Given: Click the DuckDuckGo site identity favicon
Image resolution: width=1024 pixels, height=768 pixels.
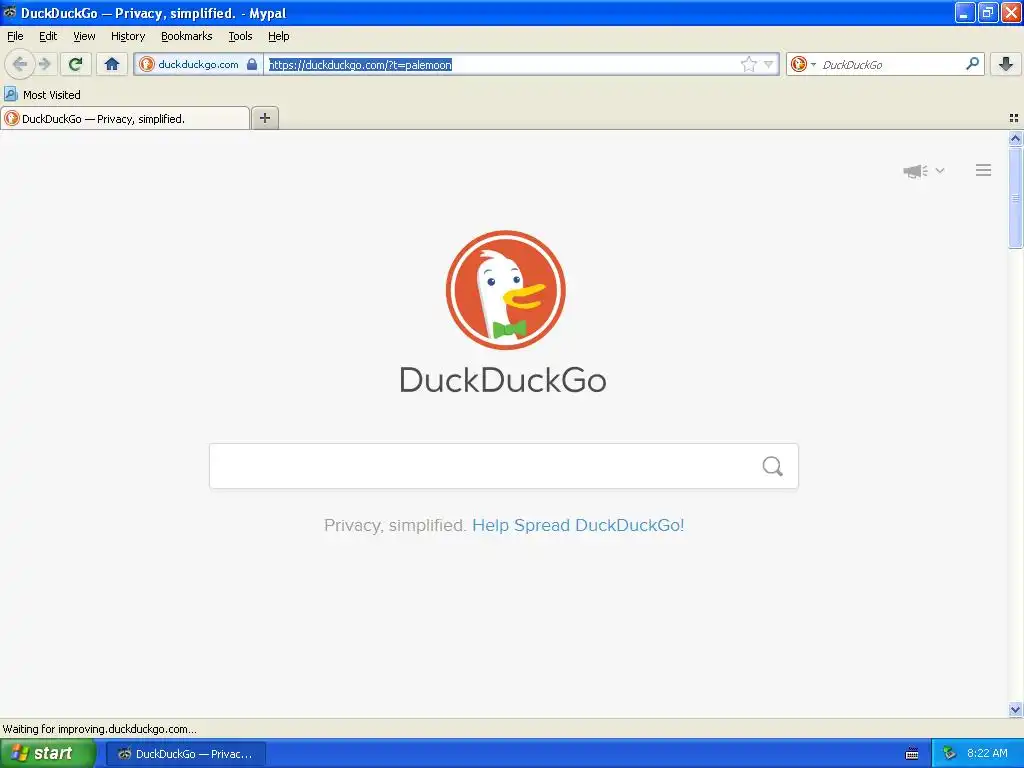Looking at the screenshot, I should pos(147,64).
